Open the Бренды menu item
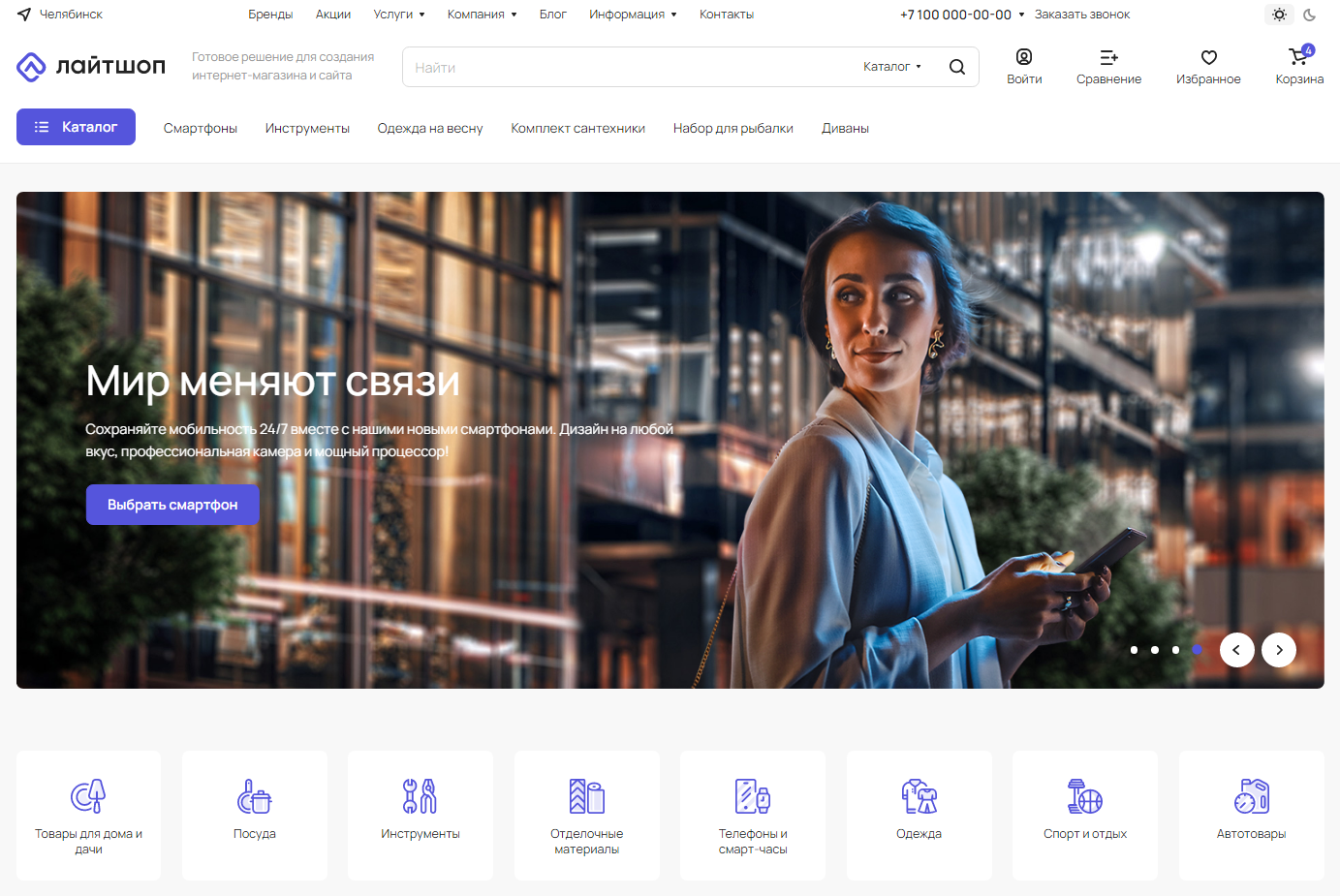The image size is (1340, 896). click(270, 15)
